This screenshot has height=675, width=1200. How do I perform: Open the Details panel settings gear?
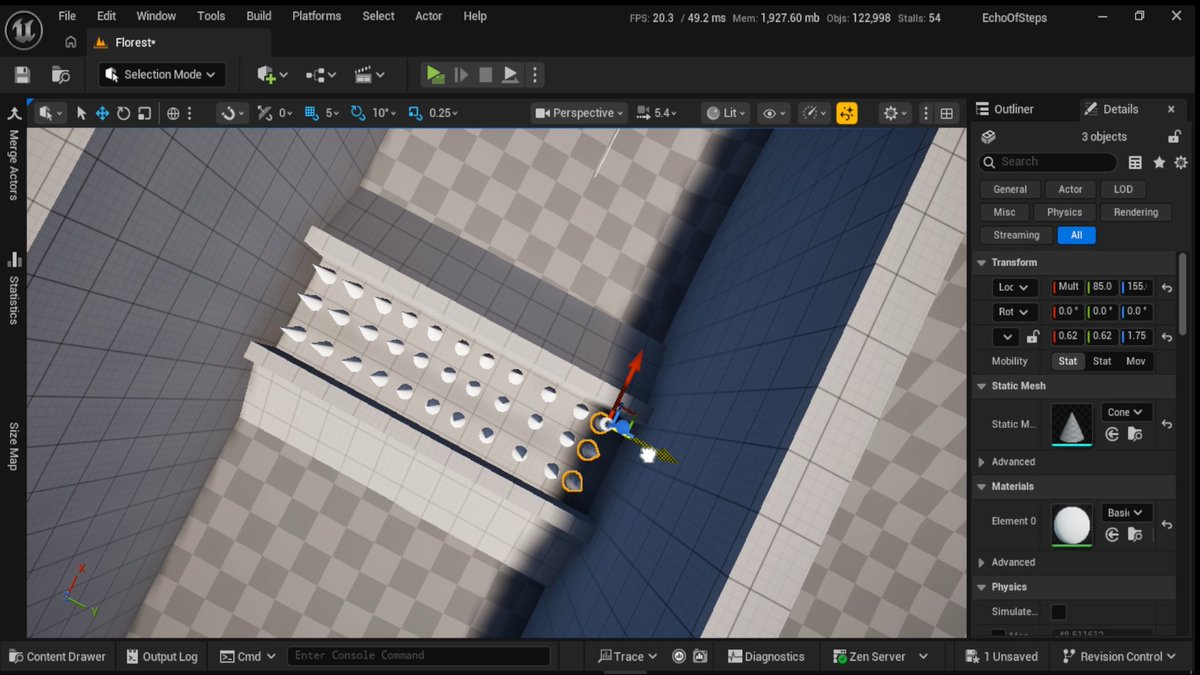point(1181,162)
